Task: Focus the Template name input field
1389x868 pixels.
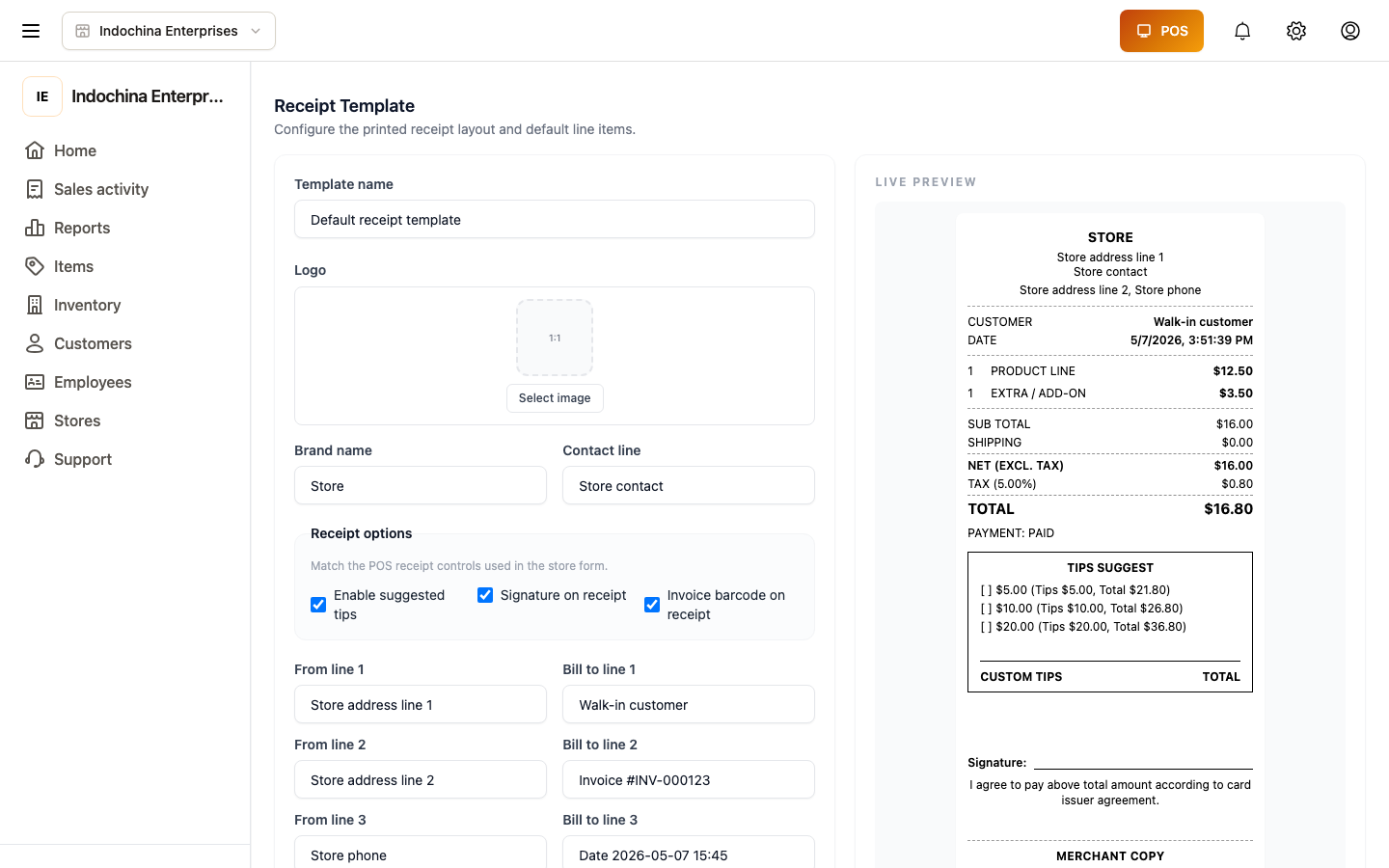Action: coord(555,219)
